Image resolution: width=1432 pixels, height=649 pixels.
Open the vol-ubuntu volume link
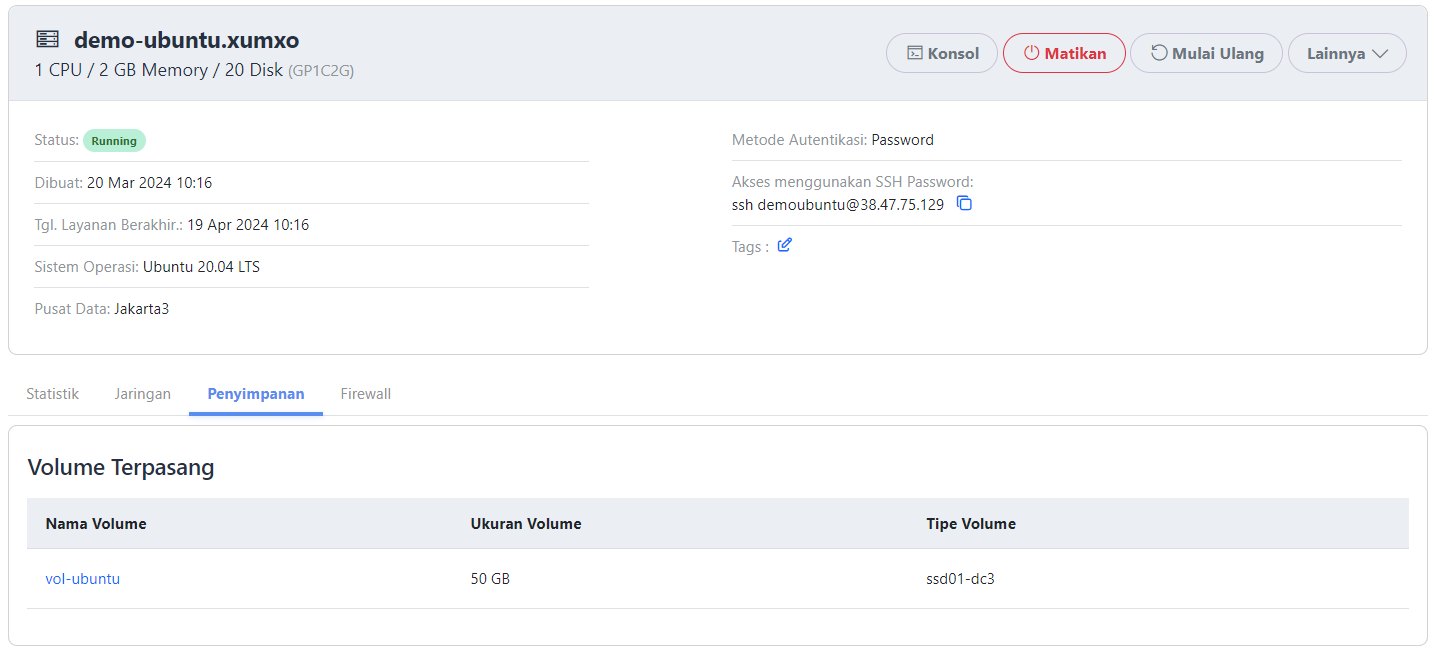point(82,578)
